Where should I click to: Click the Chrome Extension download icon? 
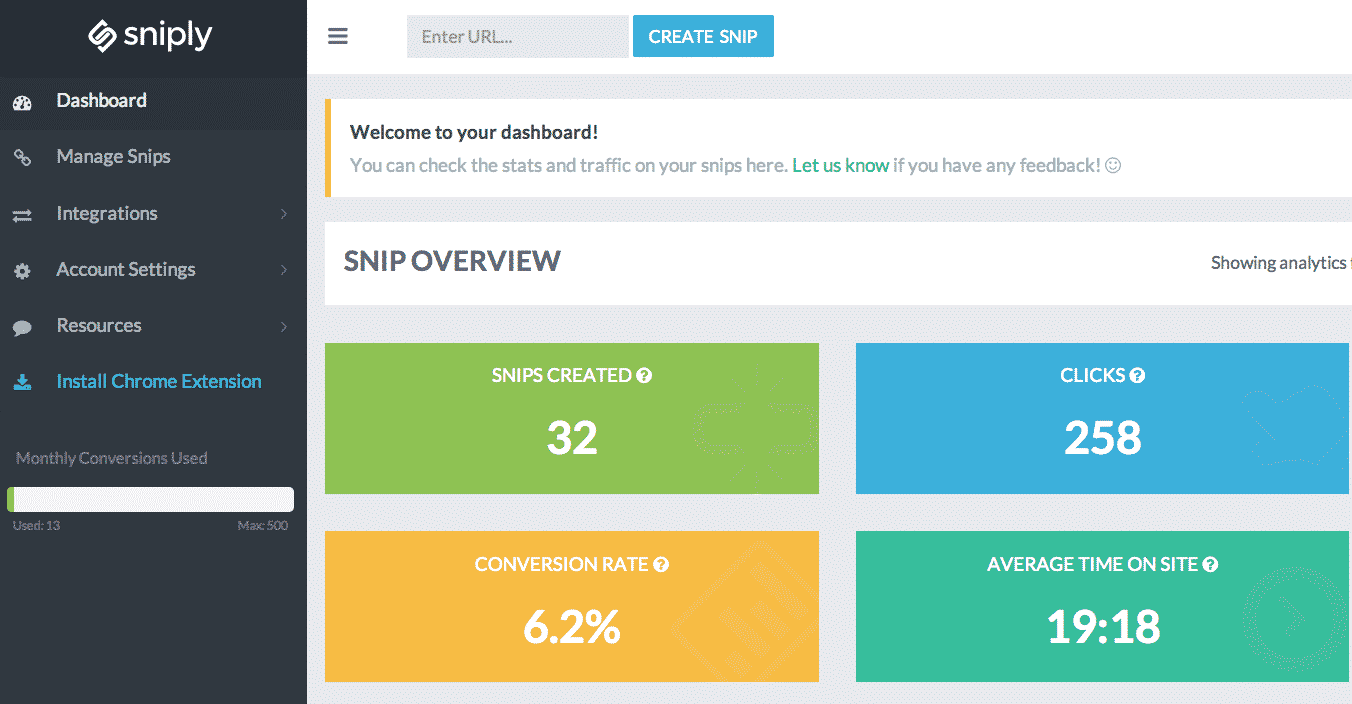tap(22, 381)
